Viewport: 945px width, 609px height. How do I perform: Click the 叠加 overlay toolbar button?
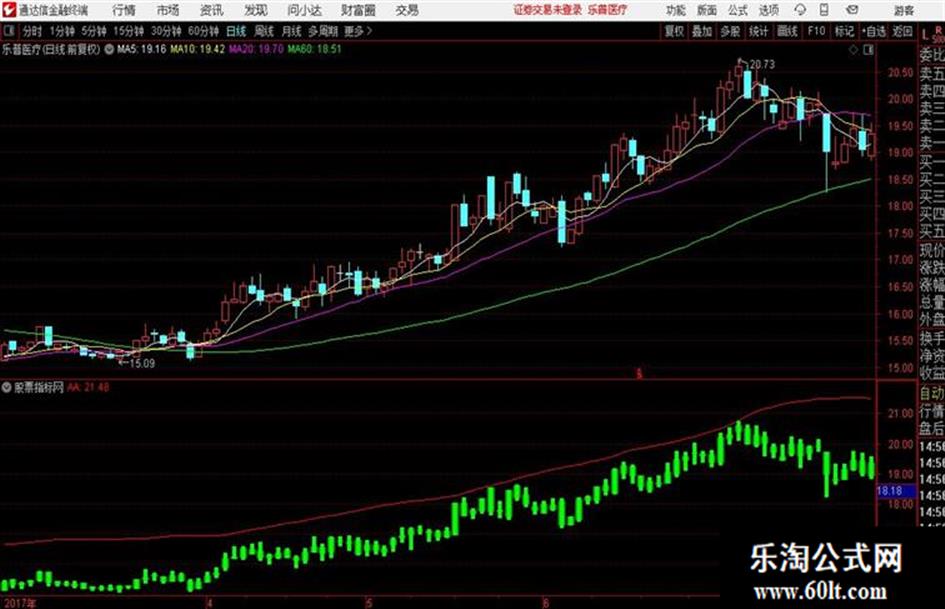click(702, 31)
